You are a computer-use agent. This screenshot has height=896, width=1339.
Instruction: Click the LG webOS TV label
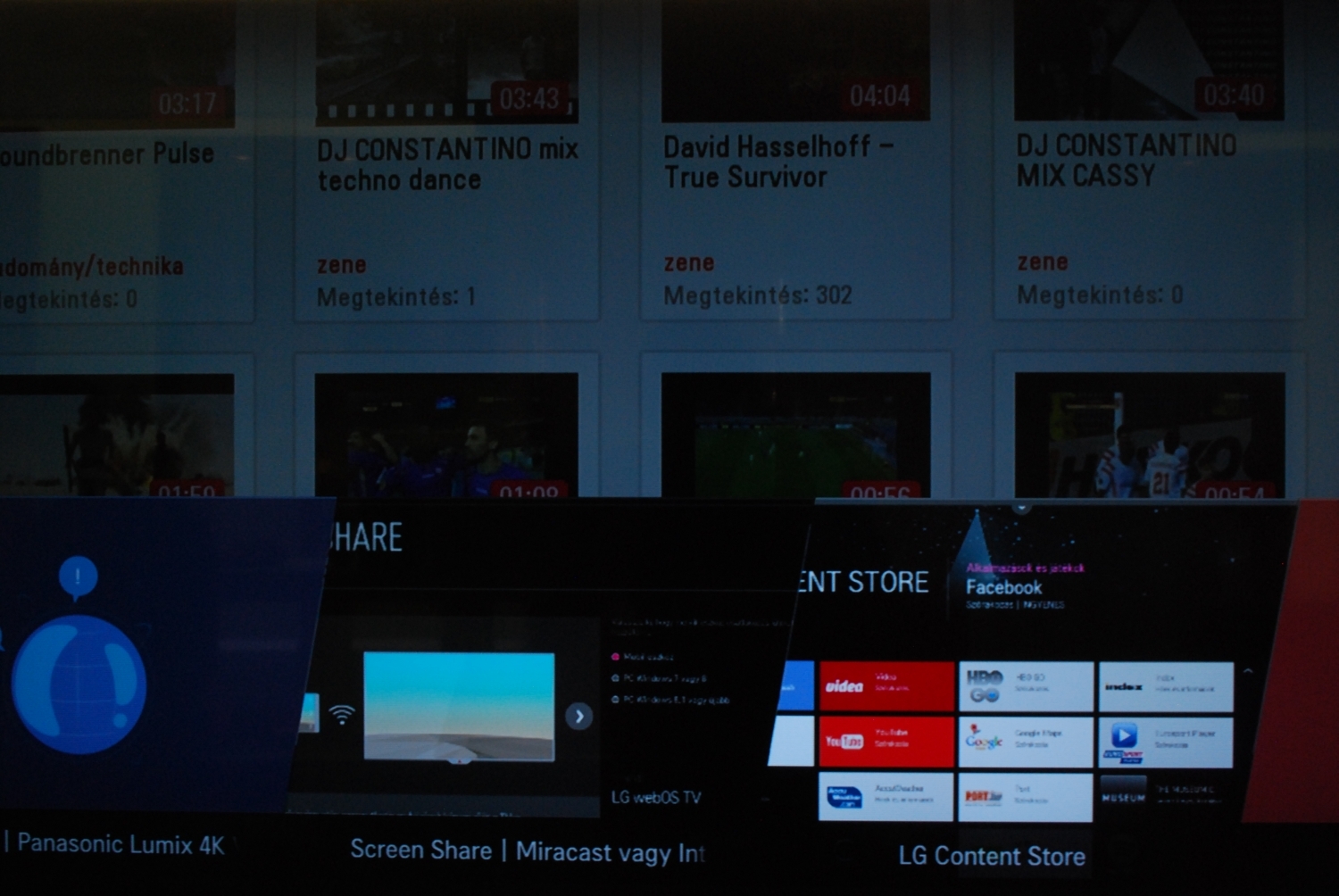click(656, 797)
